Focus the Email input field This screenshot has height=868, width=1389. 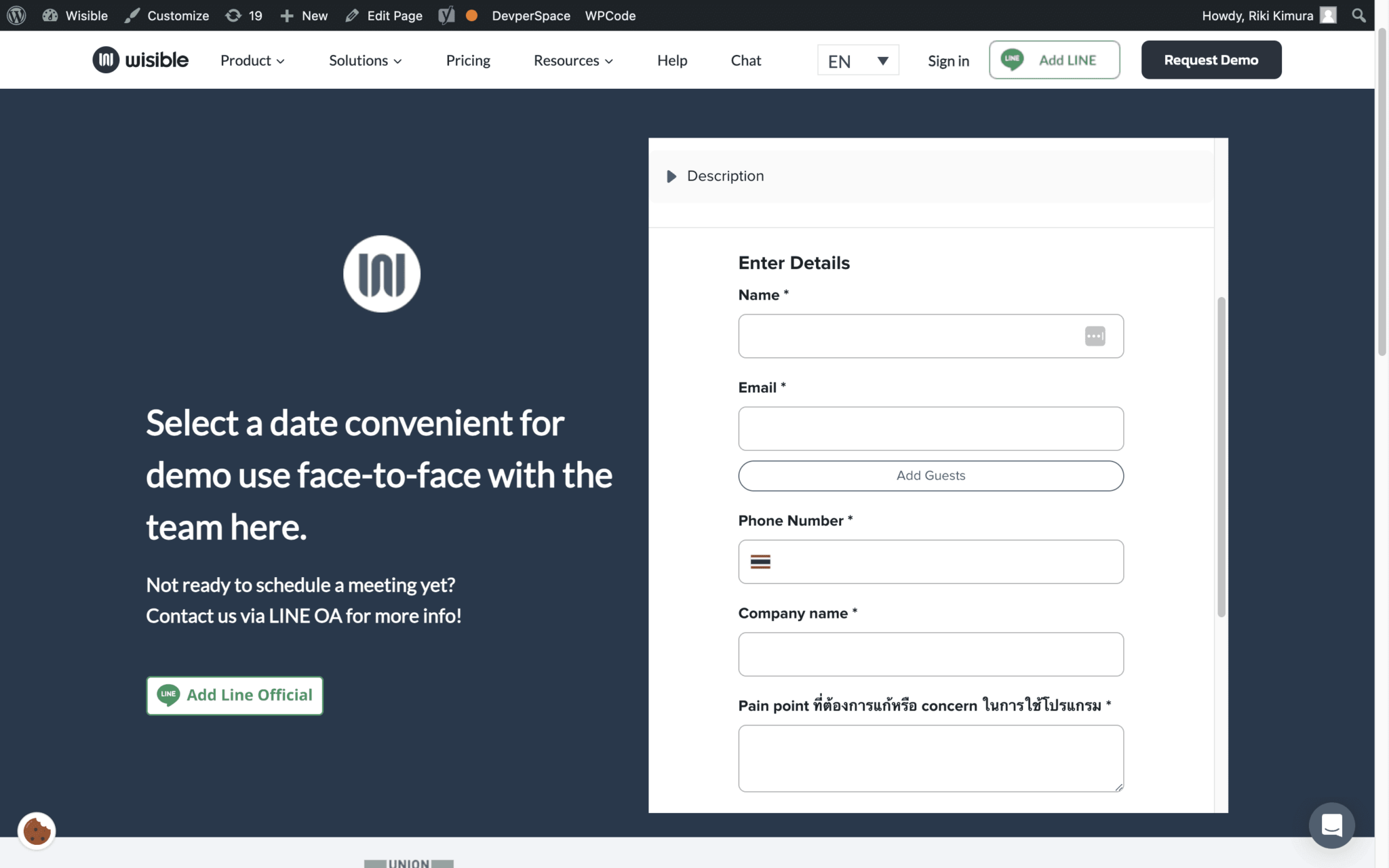click(931, 429)
